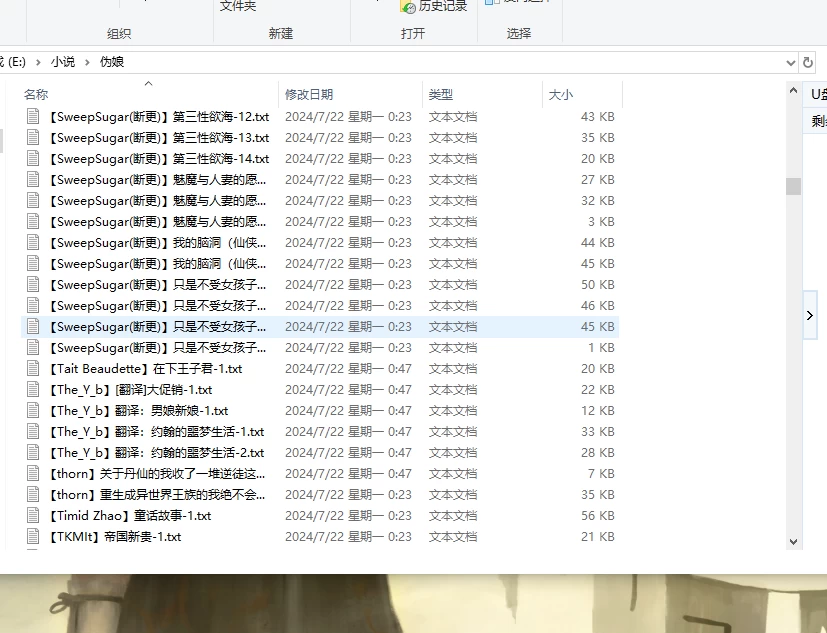Select 魅魔与人妻的愿... file sized 32 KB

[320, 201]
